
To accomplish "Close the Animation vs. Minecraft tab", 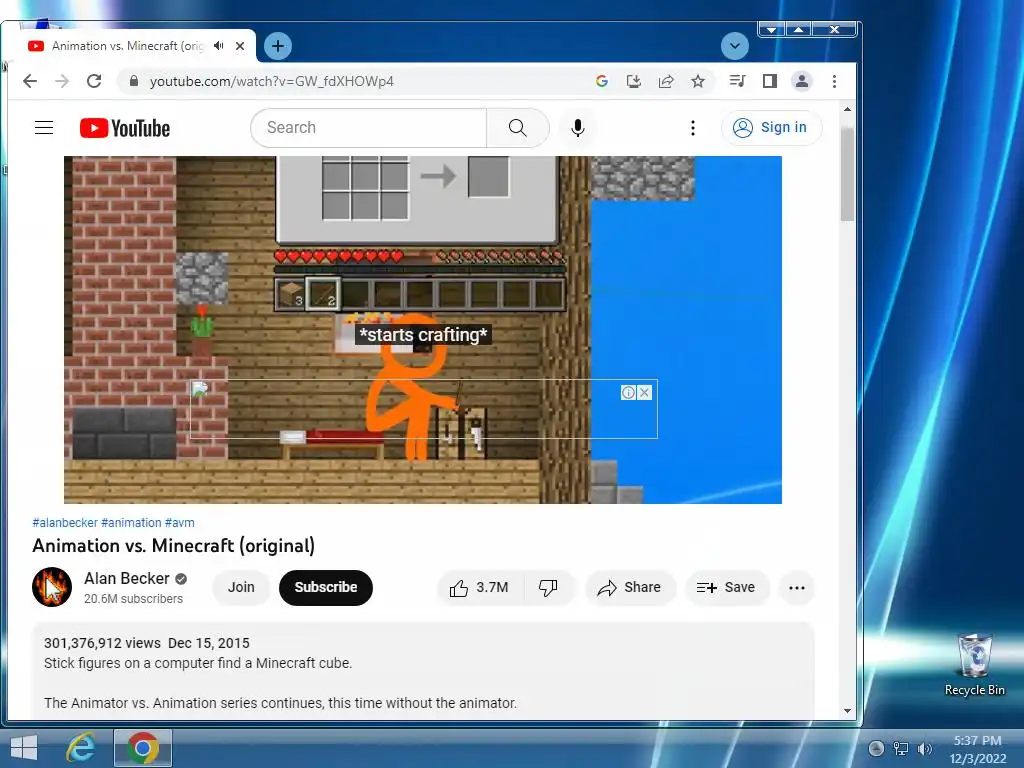I will click(x=240, y=46).
